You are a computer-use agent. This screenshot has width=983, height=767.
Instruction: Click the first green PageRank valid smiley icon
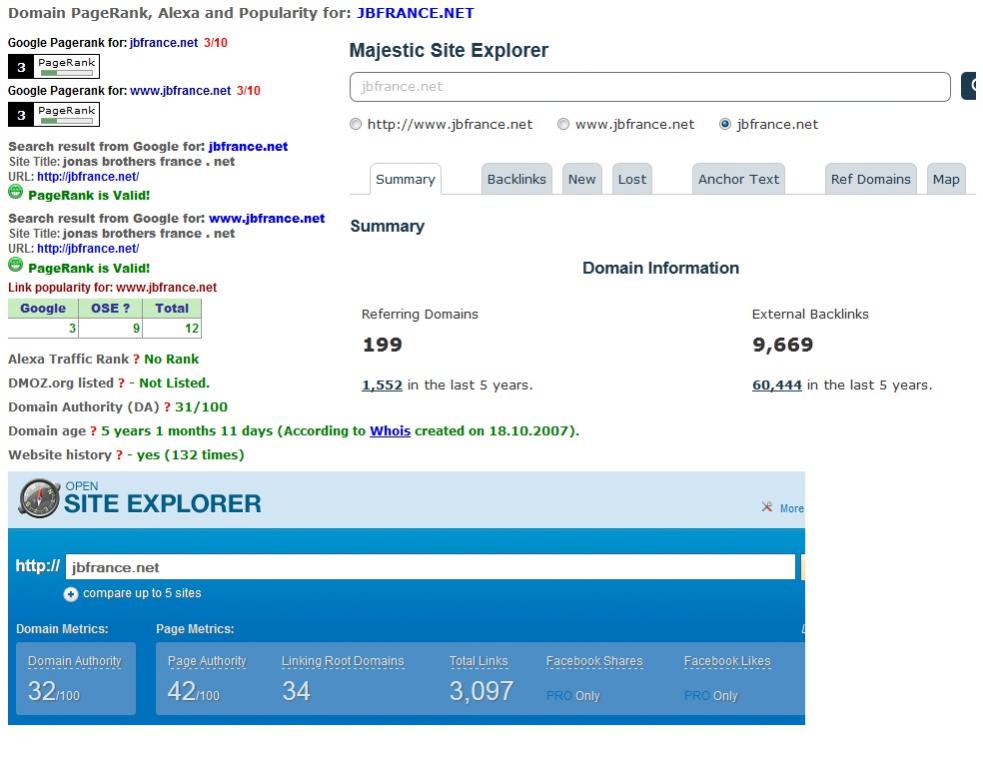[x=16, y=192]
